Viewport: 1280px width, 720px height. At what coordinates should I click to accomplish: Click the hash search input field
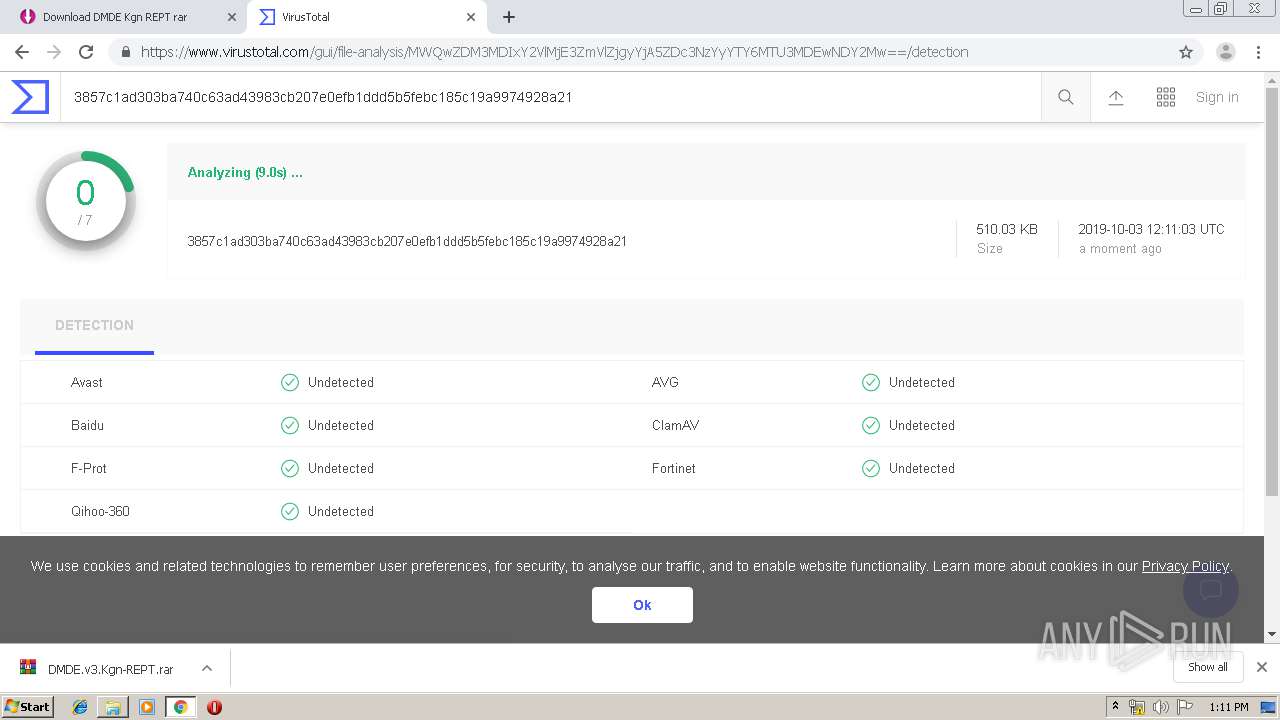point(550,97)
